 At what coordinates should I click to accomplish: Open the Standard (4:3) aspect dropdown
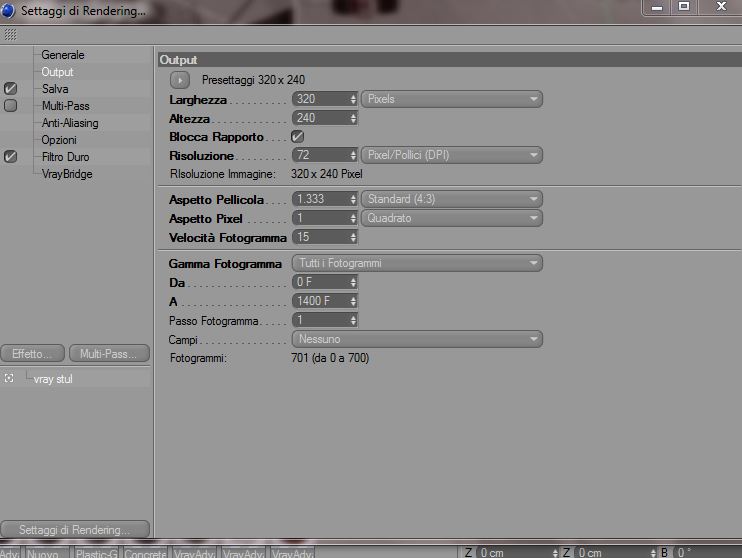click(x=452, y=199)
